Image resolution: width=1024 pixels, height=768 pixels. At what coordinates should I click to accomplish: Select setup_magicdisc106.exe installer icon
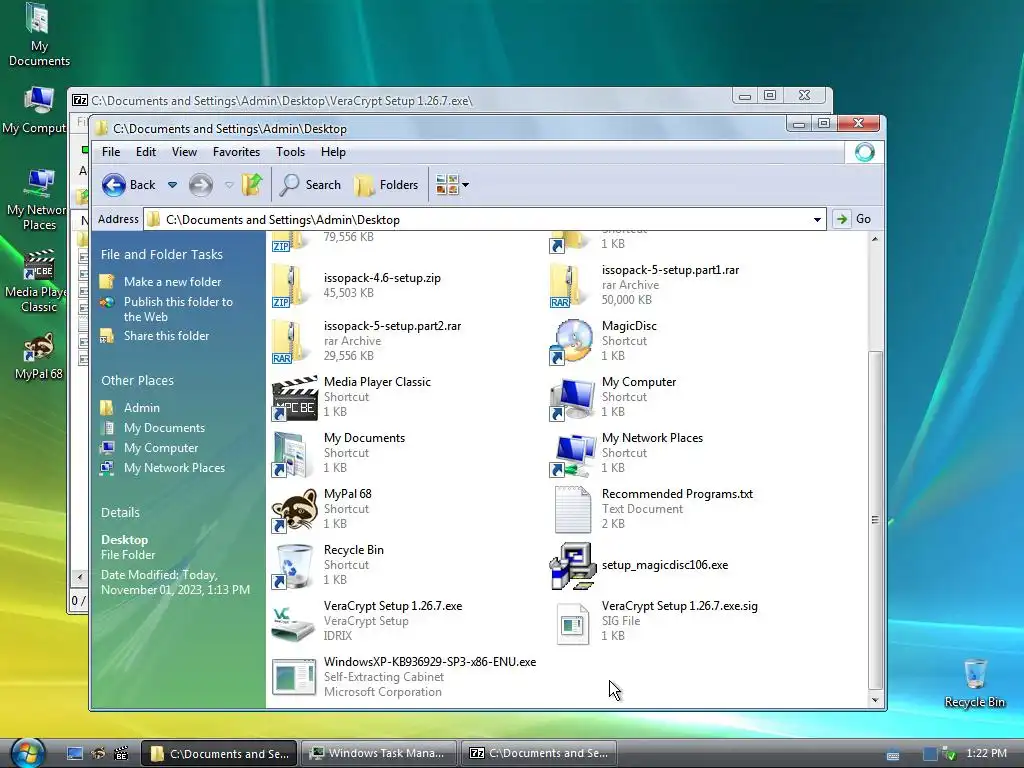(x=573, y=566)
